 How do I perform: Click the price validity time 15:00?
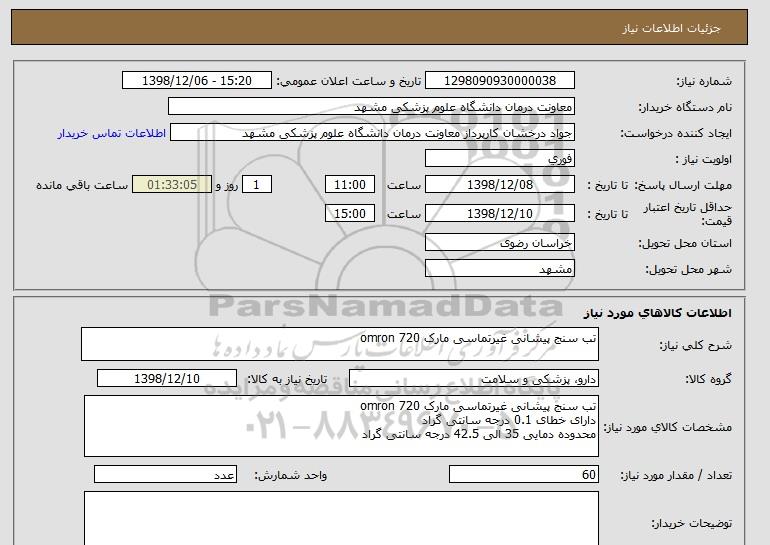pos(350,214)
